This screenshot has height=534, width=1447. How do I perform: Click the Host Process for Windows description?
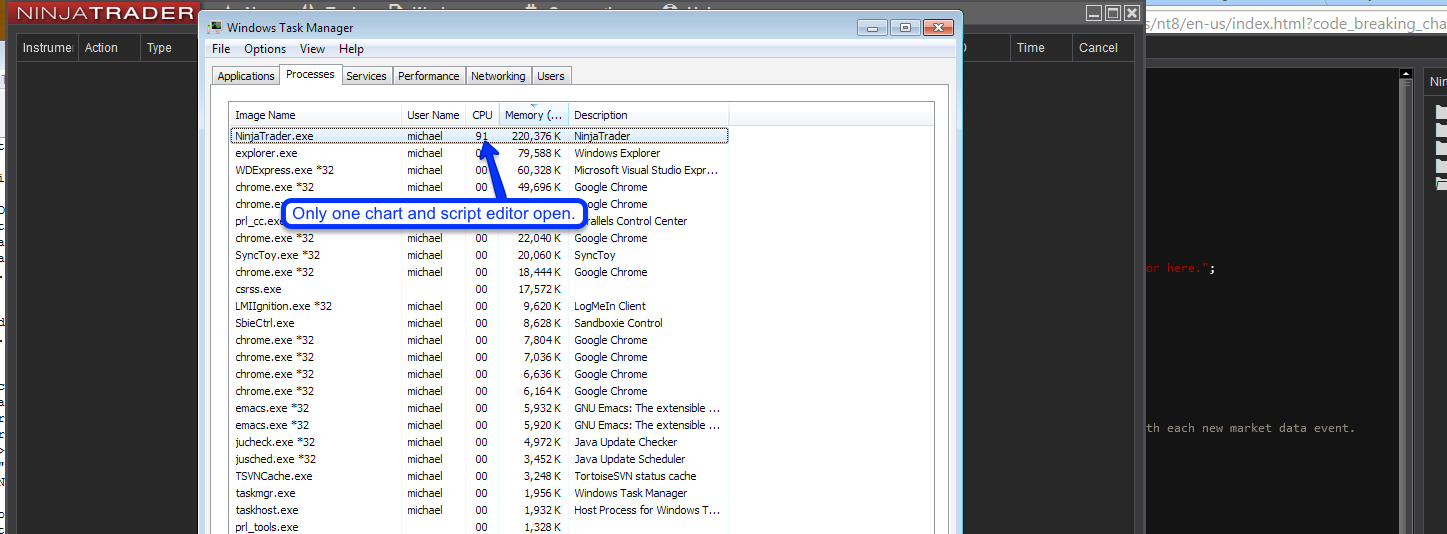[647, 510]
